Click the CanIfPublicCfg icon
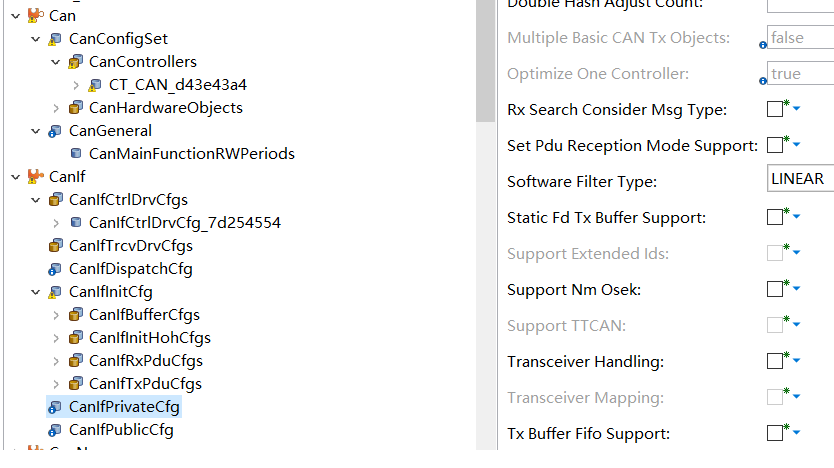The width and height of the screenshot is (834, 468). [x=55, y=430]
